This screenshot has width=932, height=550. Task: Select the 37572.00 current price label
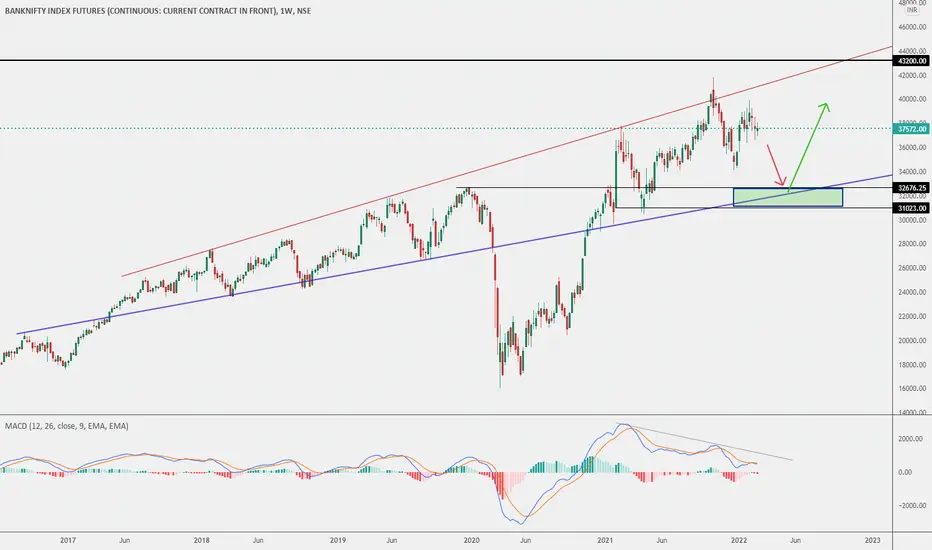tap(912, 129)
